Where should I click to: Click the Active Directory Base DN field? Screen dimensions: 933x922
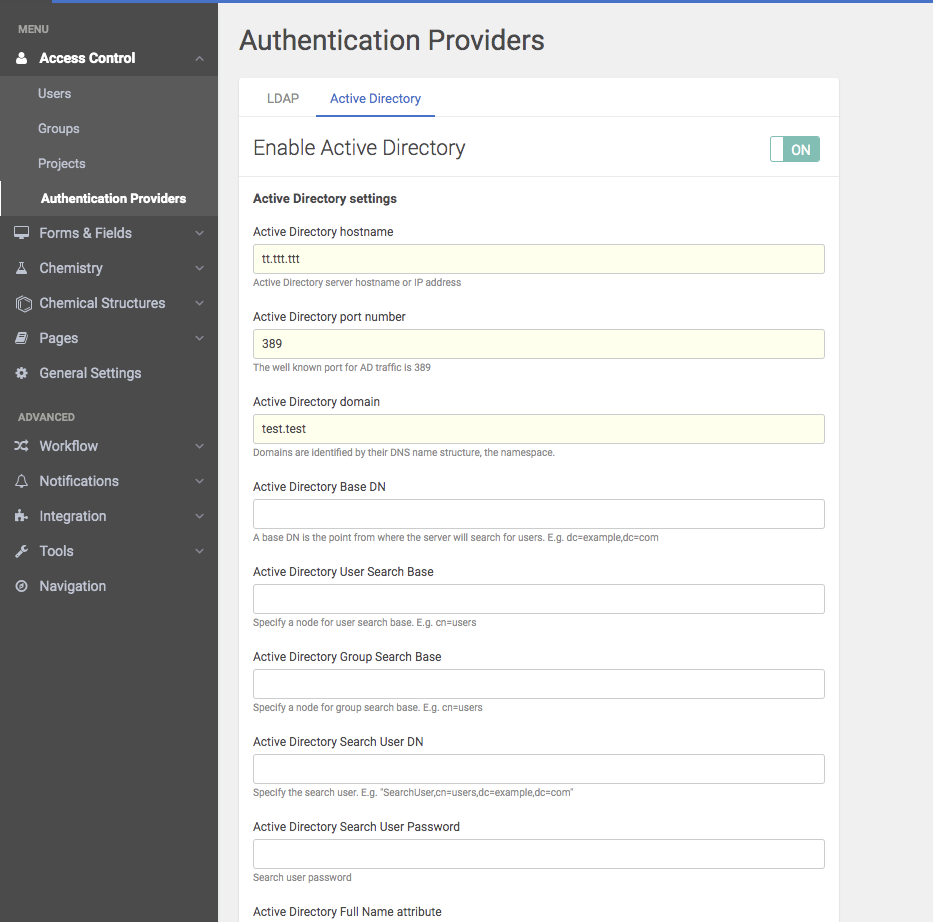click(538, 514)
